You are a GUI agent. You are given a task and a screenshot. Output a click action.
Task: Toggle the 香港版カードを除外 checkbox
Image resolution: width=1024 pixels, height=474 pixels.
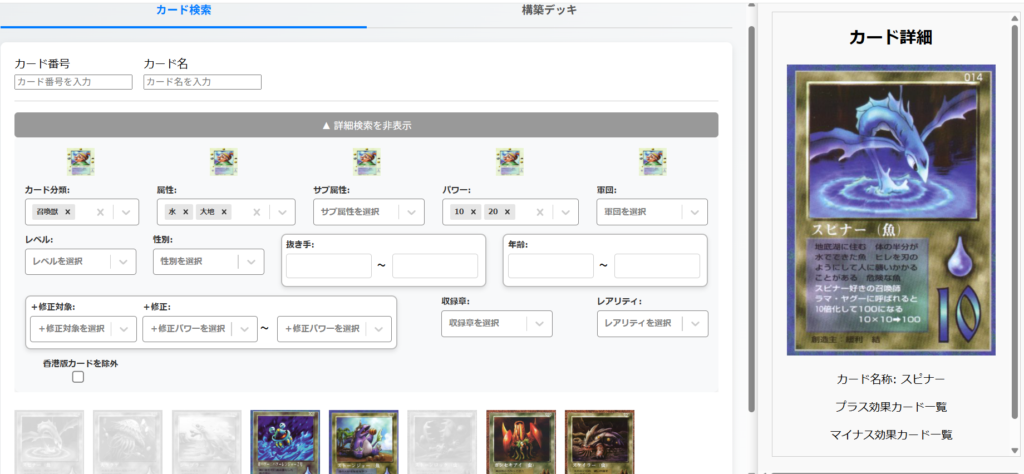(x=78, y=377)
